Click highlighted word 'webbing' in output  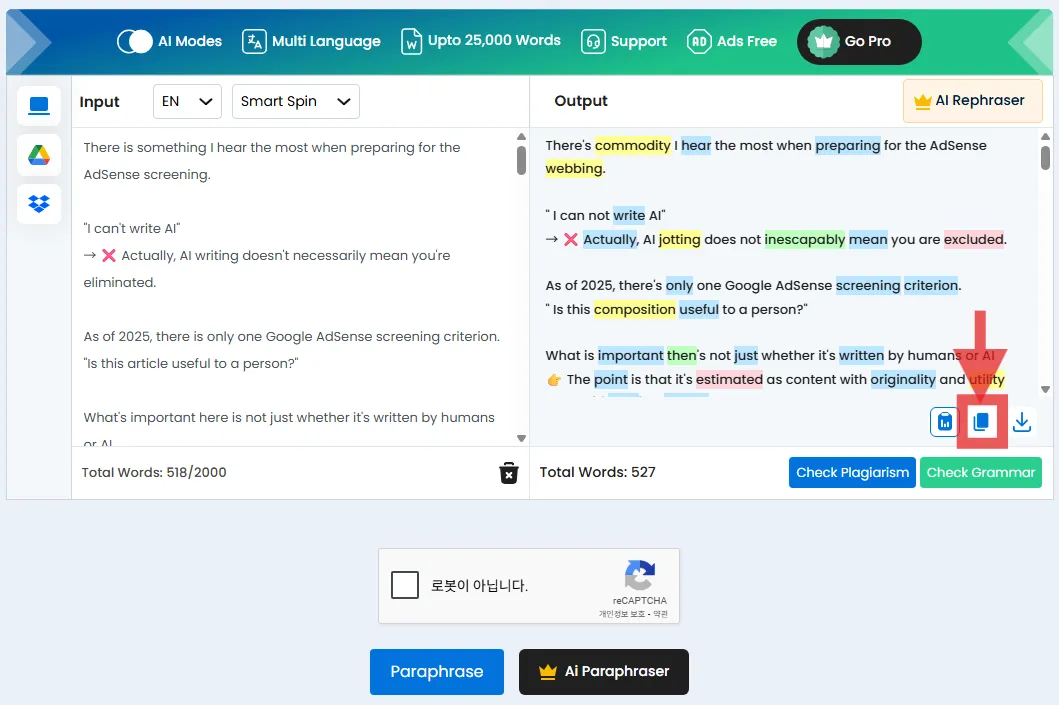tap(574, 168)
